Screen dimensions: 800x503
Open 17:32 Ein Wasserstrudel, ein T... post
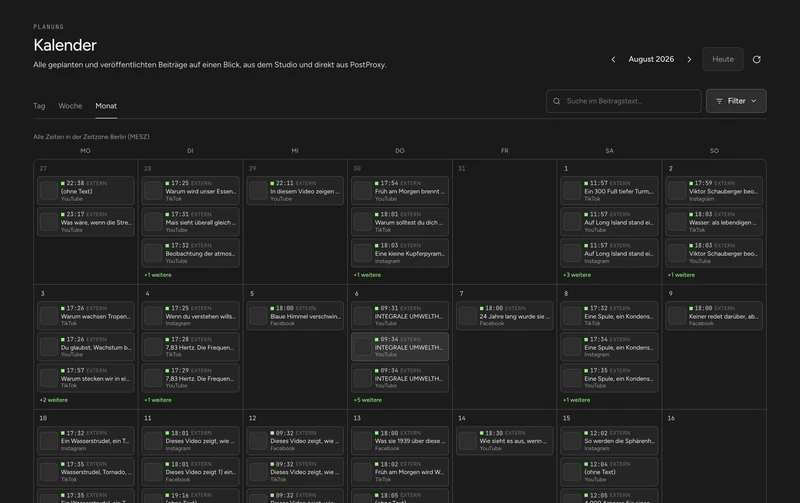point(86,441)
